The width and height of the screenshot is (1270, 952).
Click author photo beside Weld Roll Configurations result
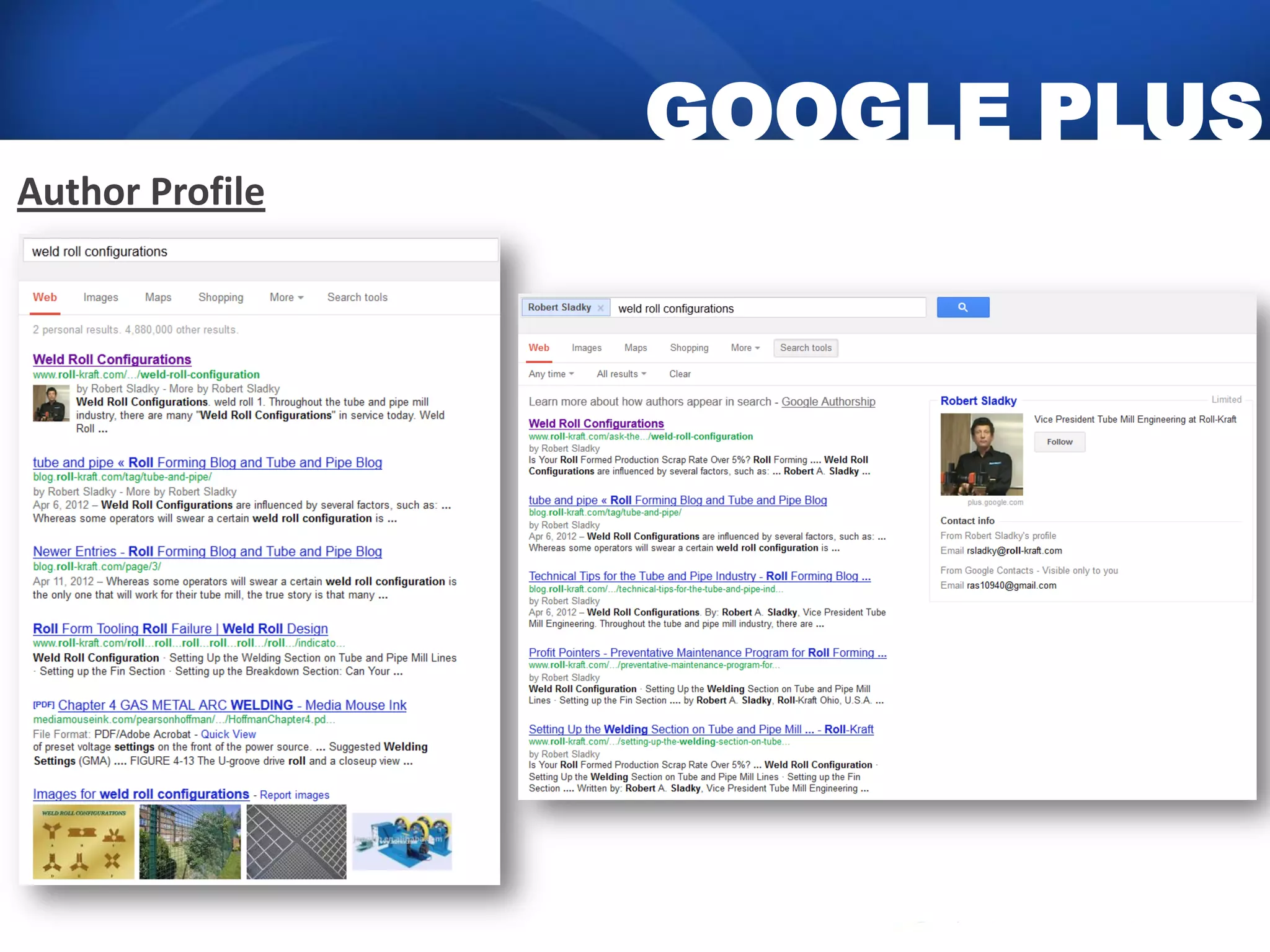tap(51, 403)
